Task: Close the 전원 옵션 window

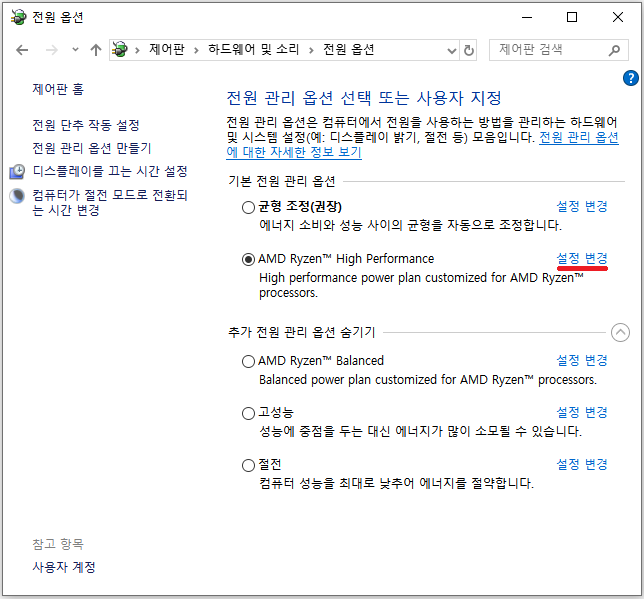Action: tap(618, 17)
